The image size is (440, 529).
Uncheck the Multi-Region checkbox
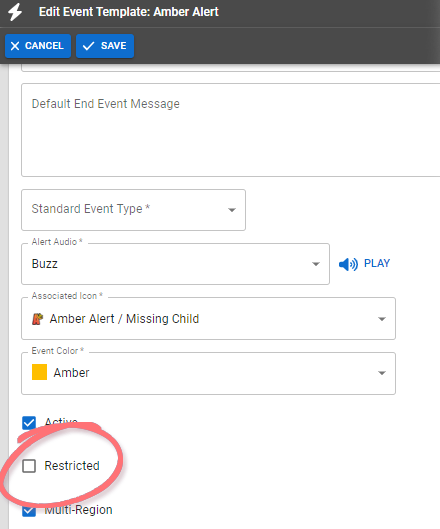pyautogui.click(x=29, y=510)
